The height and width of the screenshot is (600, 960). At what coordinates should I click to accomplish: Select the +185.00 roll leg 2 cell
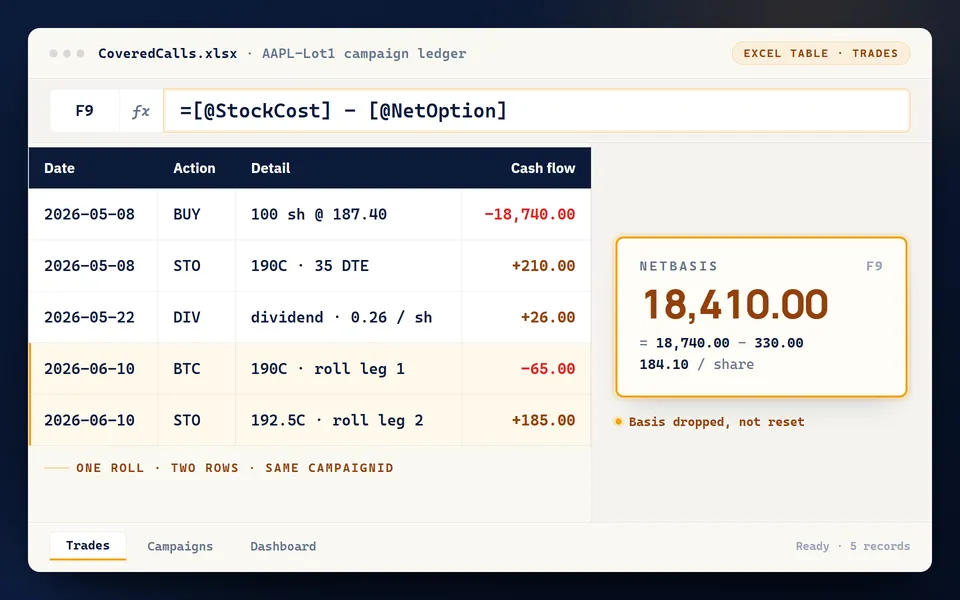coord(527,420)
